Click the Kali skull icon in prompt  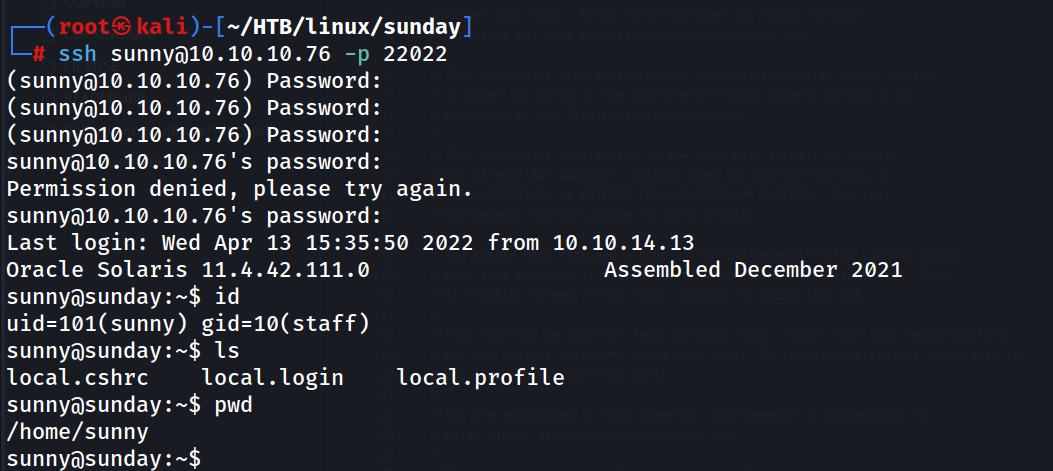pyautogui.click(x=124, y=28)
